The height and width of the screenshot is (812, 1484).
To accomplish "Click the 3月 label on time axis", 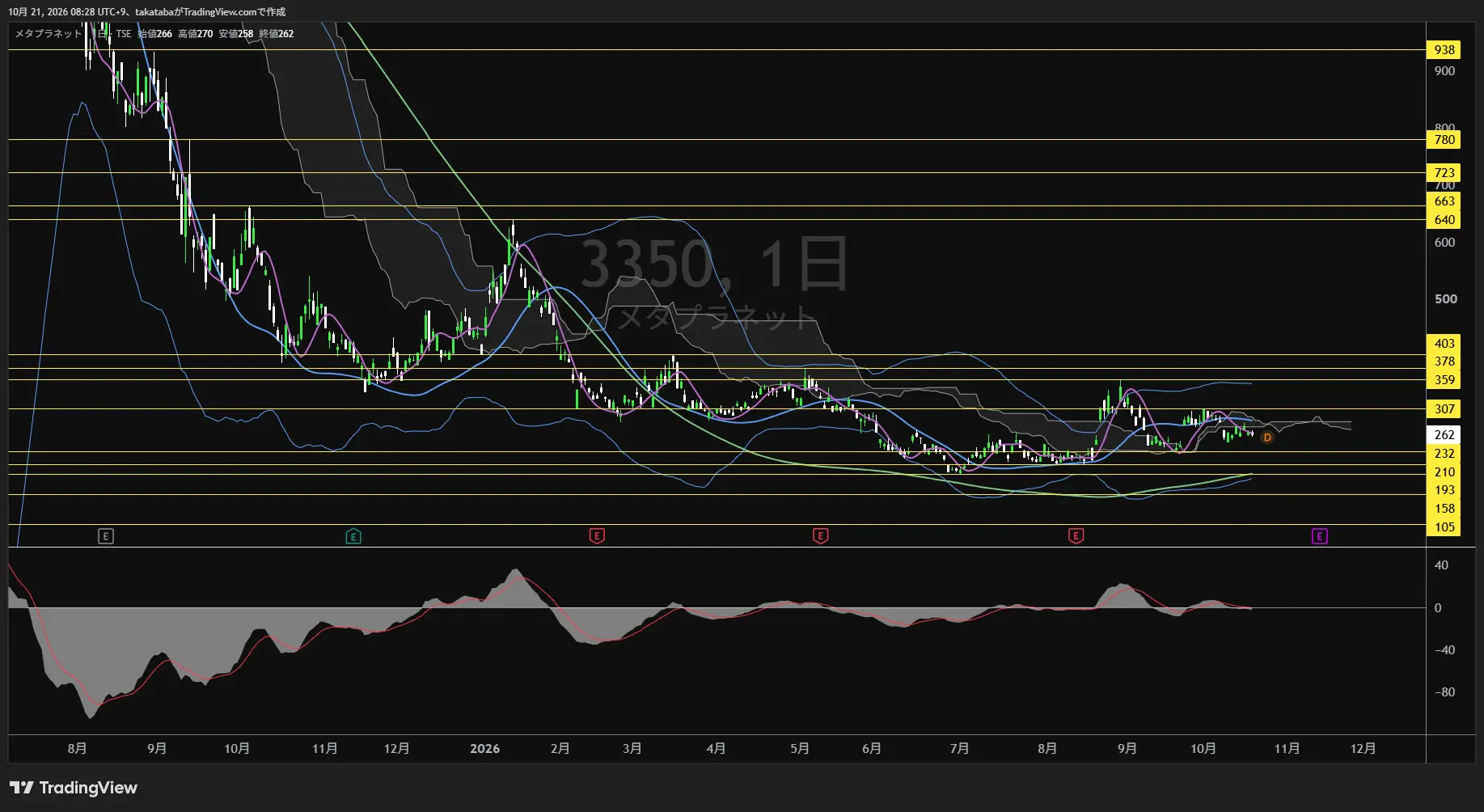I will [x=632, y=748].
